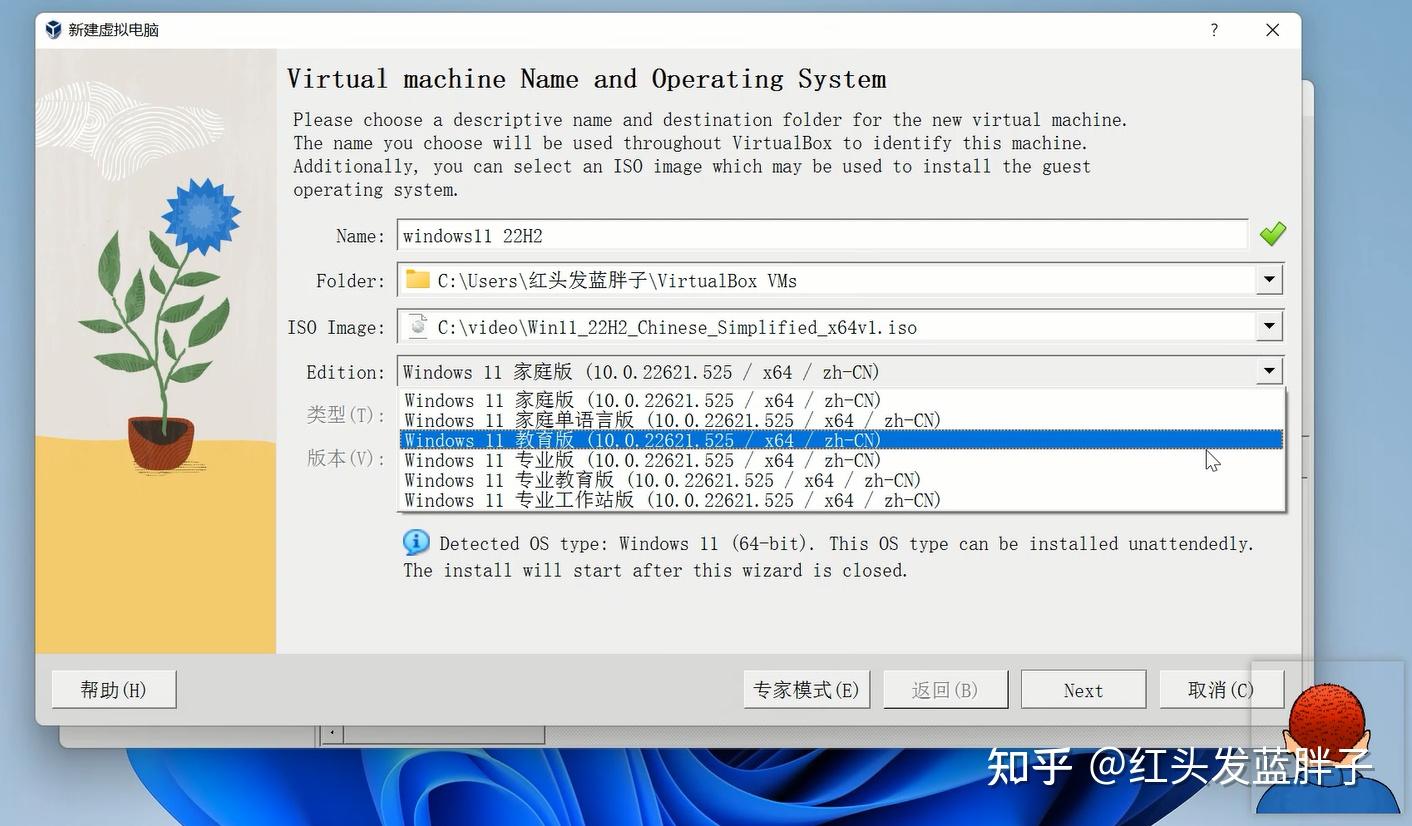This screenshot has width=1412, height=826.
Task: Open help via the question mark icon
Action: point(1214,30)
